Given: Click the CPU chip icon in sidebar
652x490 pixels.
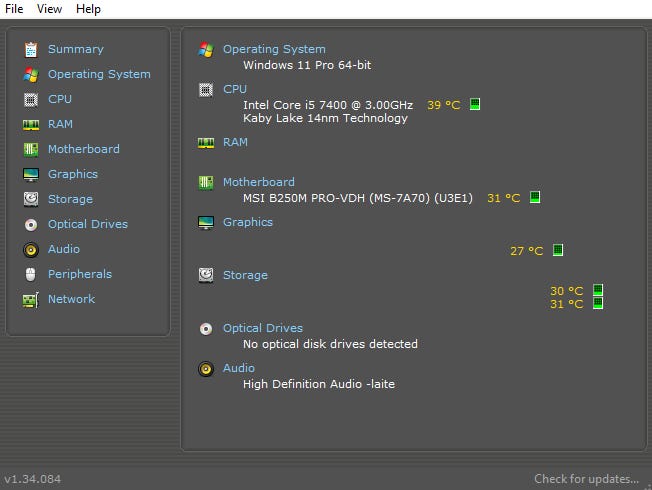Looking at the screenshot, I should point(31,100).
